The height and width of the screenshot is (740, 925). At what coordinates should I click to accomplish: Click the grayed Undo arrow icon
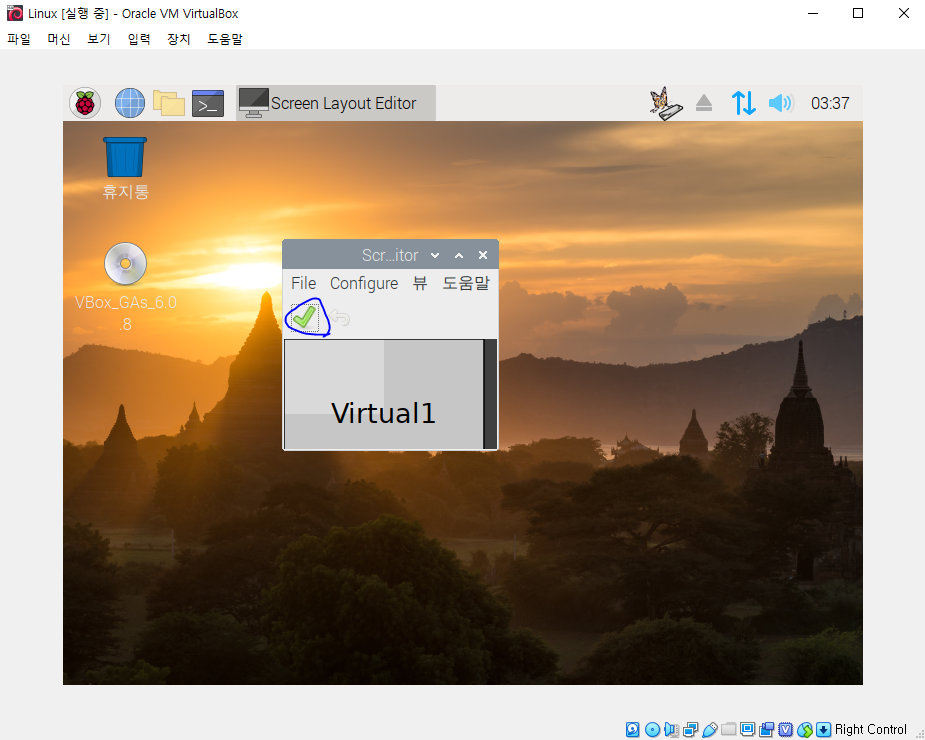coord(340,317)
